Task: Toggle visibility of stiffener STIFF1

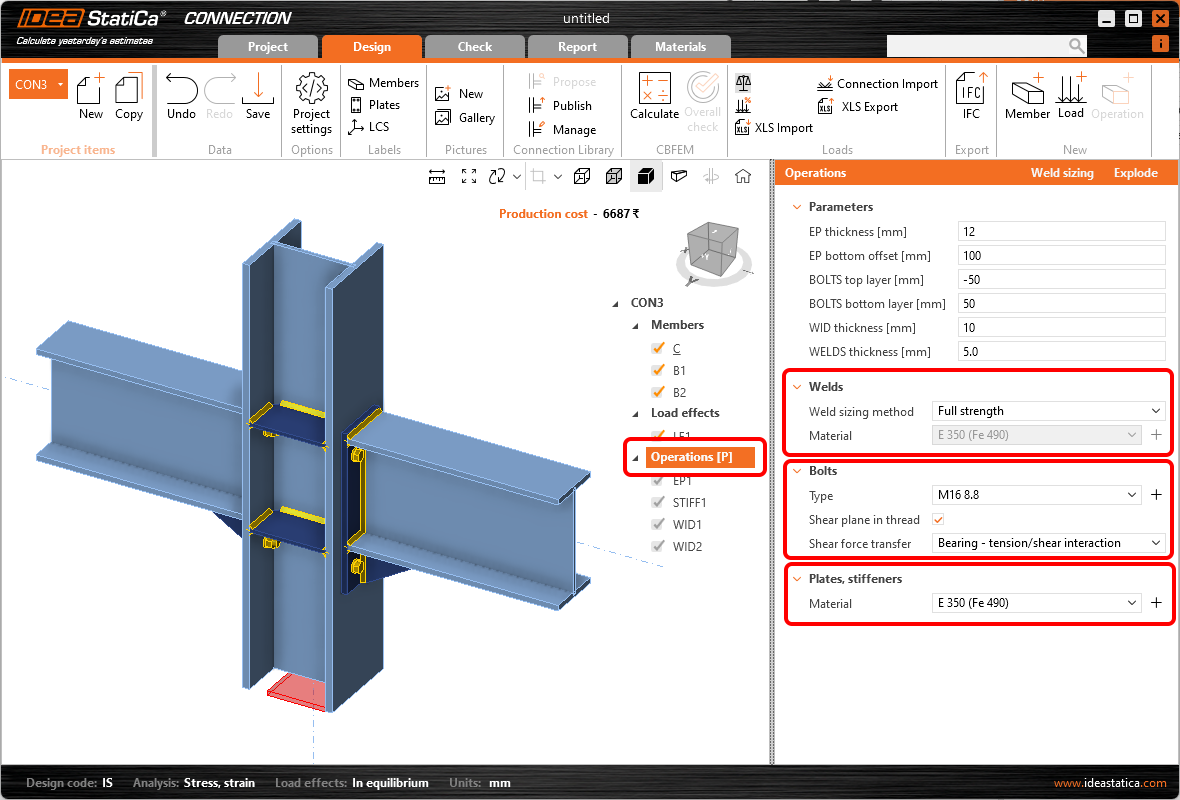Action: 658,502
